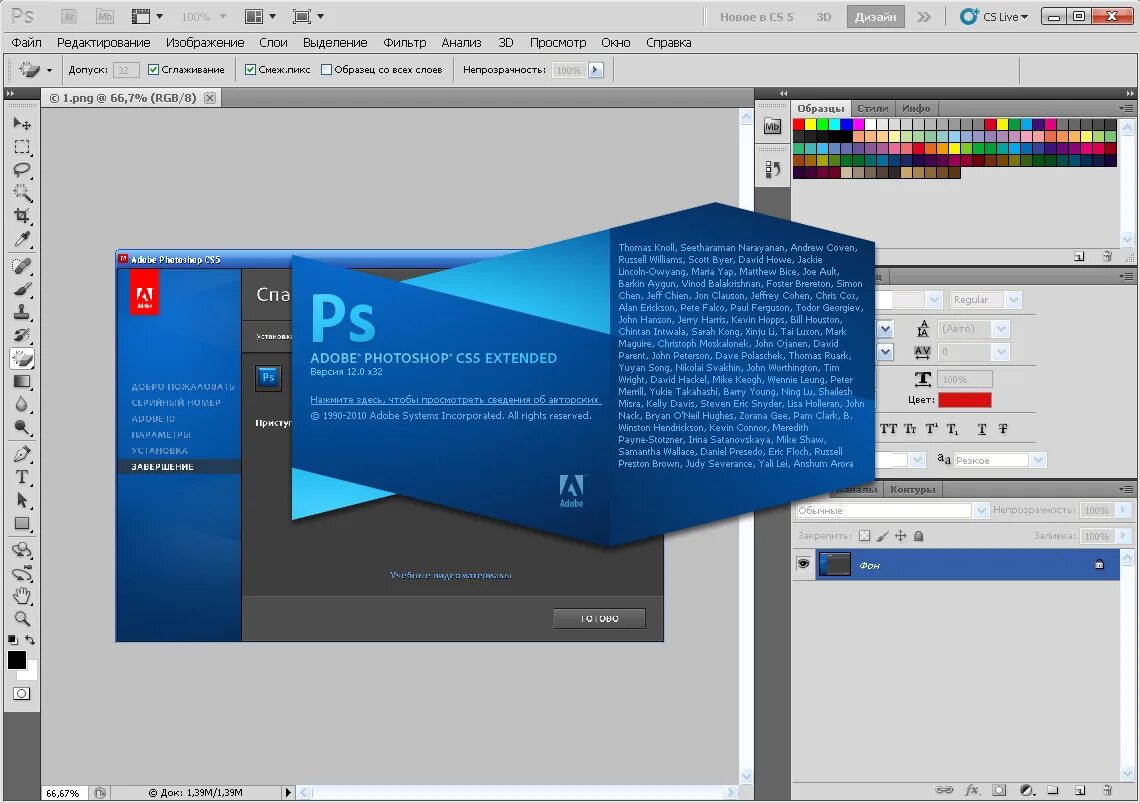The width and height of the screenshot is (1140, 803).
Task: Swap foreground and background colors
Action: [x=30, y=640]
